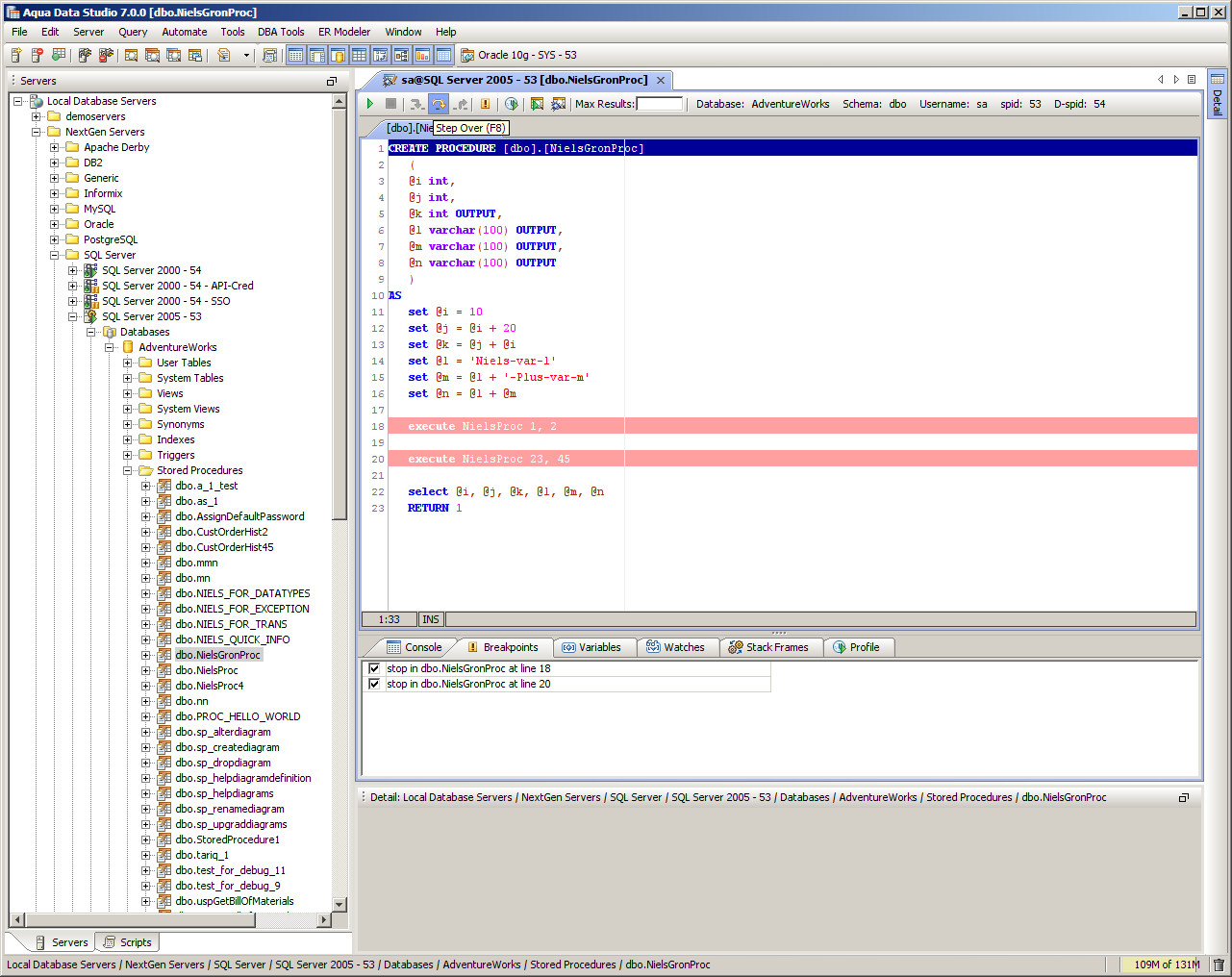
Task: Click the server tree scroll down arrow
Action: click(339, 904)
